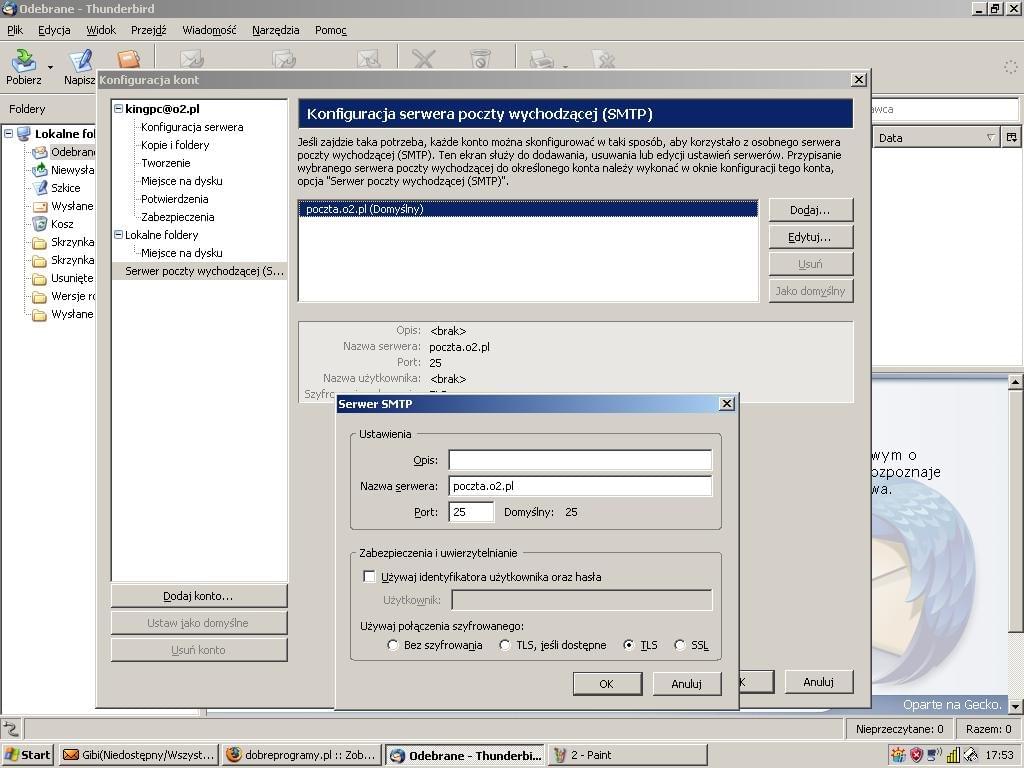
Task: Enable Używaj identyfikatora użytkownika oraz hasła
Action: tap(370, 577)
